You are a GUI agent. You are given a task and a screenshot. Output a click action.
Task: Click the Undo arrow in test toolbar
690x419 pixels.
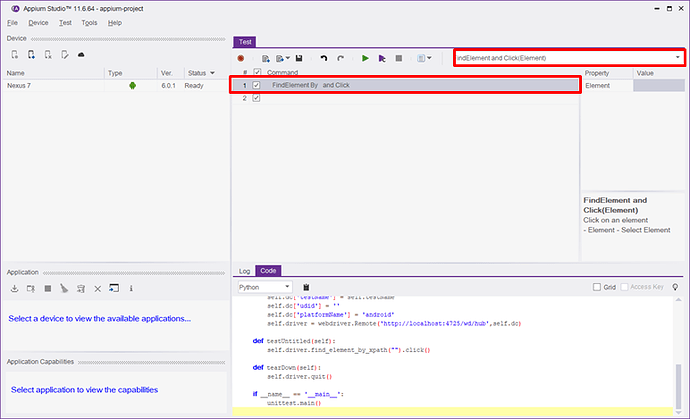[323, 58]
